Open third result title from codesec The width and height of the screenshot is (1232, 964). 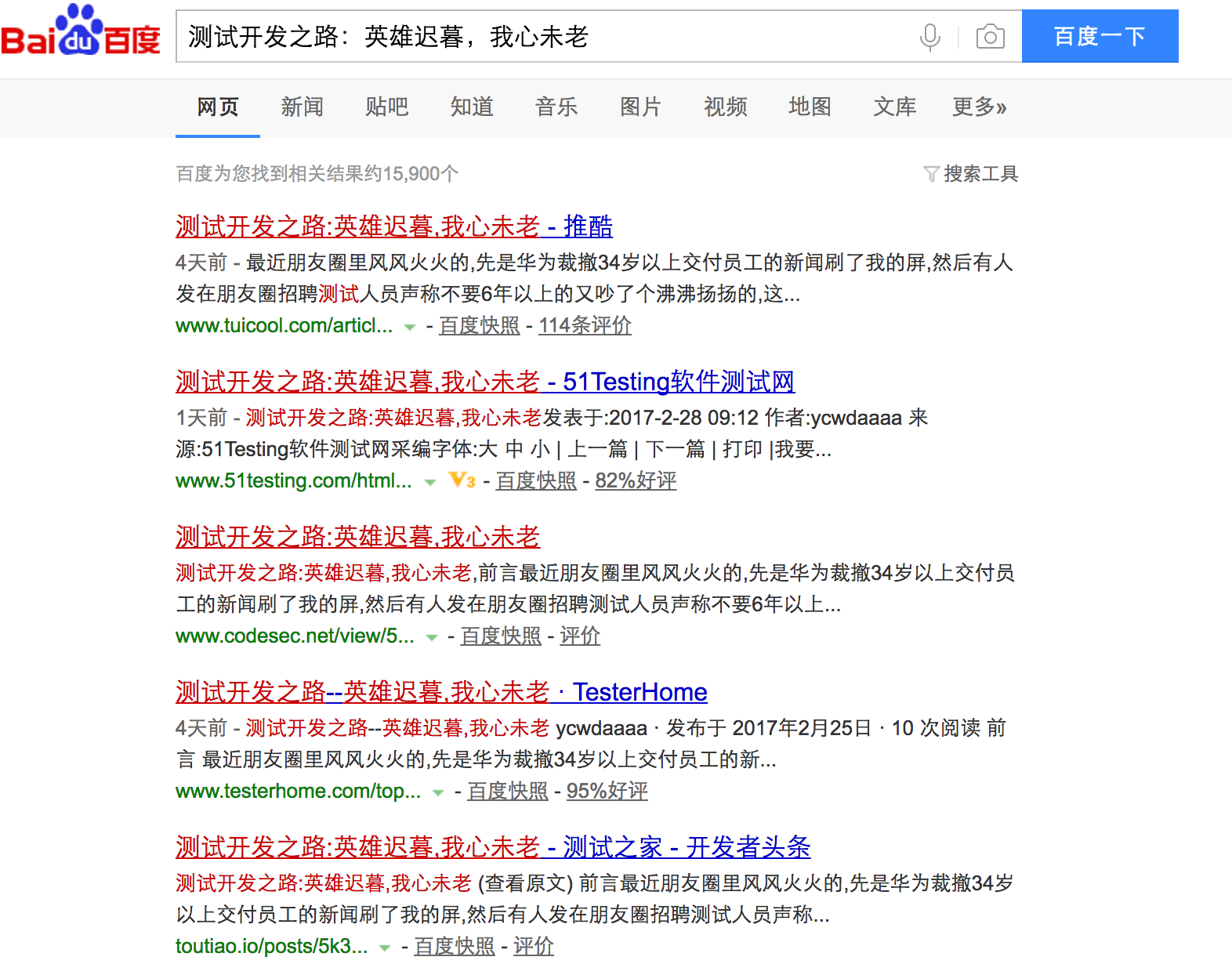click(x=358, y=537)
